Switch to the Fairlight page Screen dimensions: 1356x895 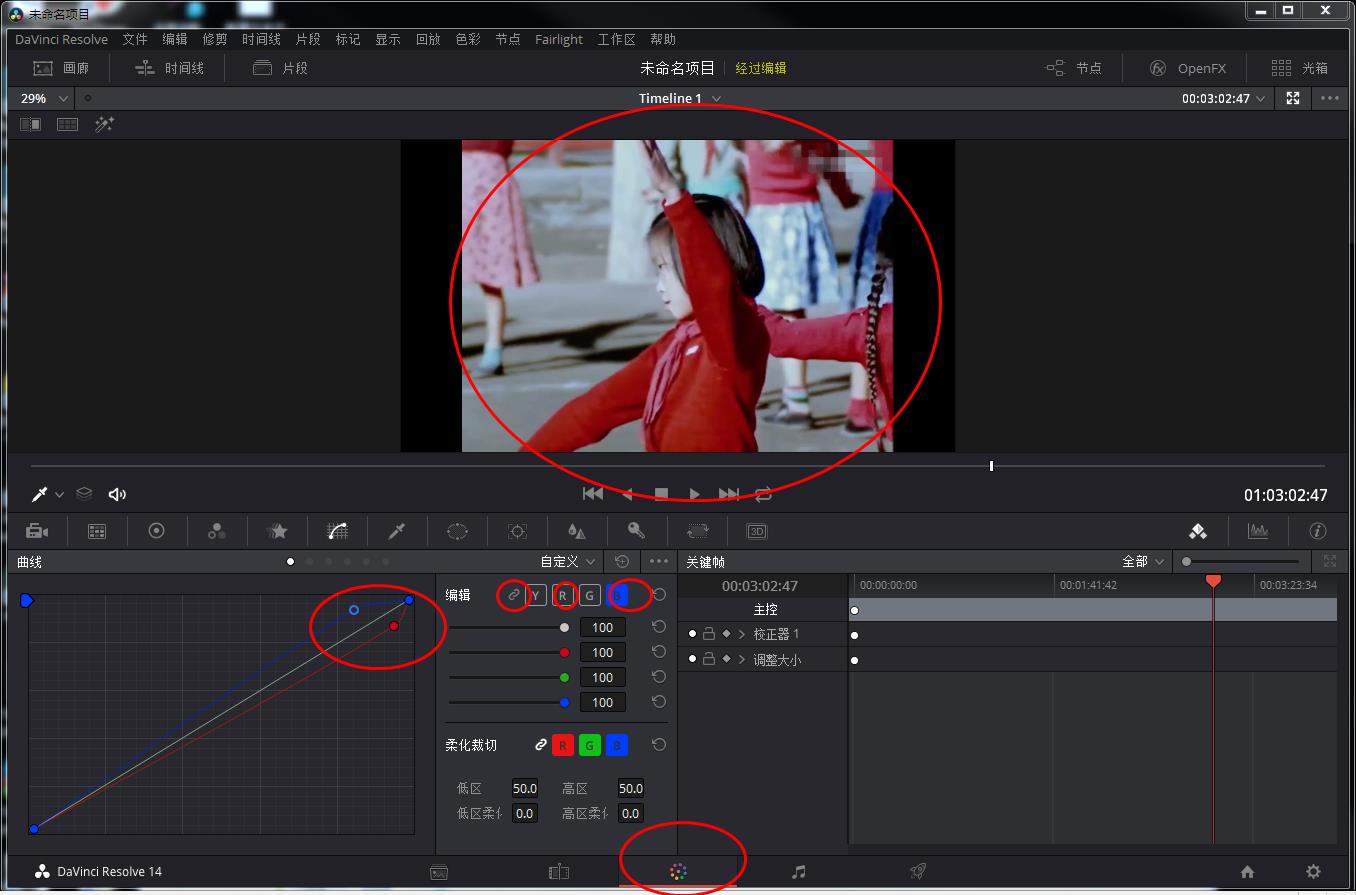coord(798,872)
